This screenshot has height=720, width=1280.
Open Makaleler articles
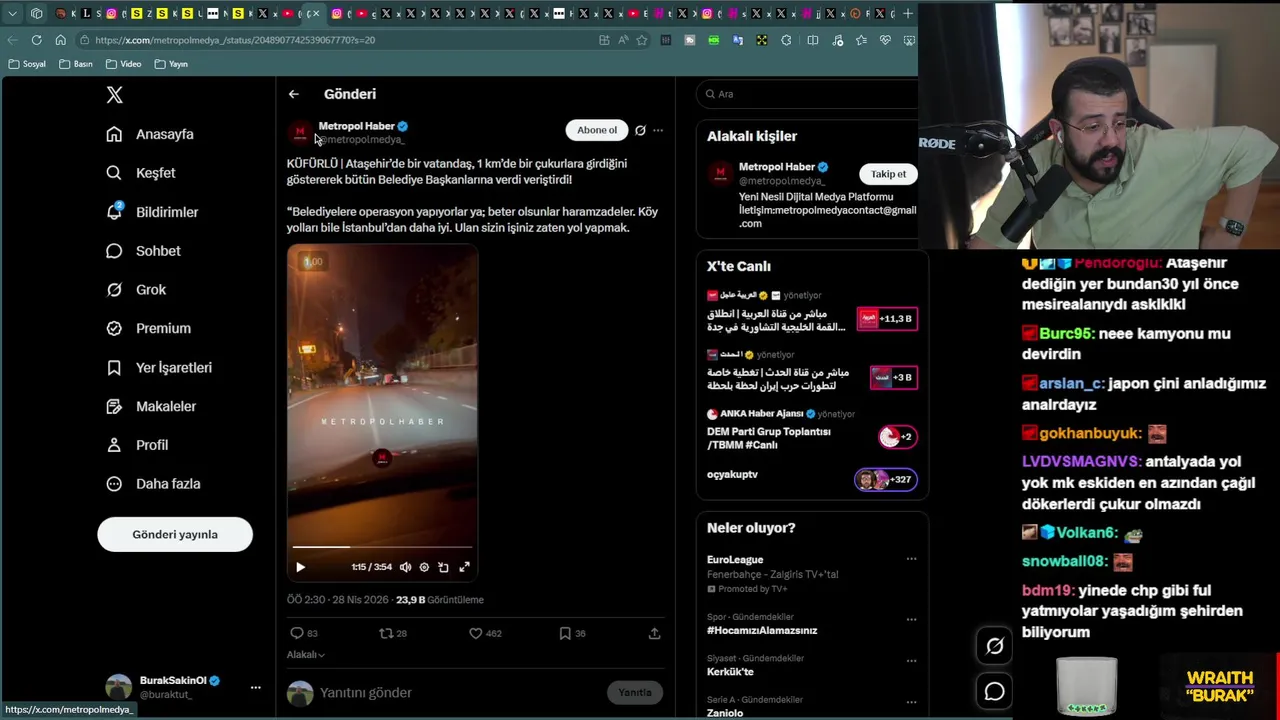(x=151, y=406)
